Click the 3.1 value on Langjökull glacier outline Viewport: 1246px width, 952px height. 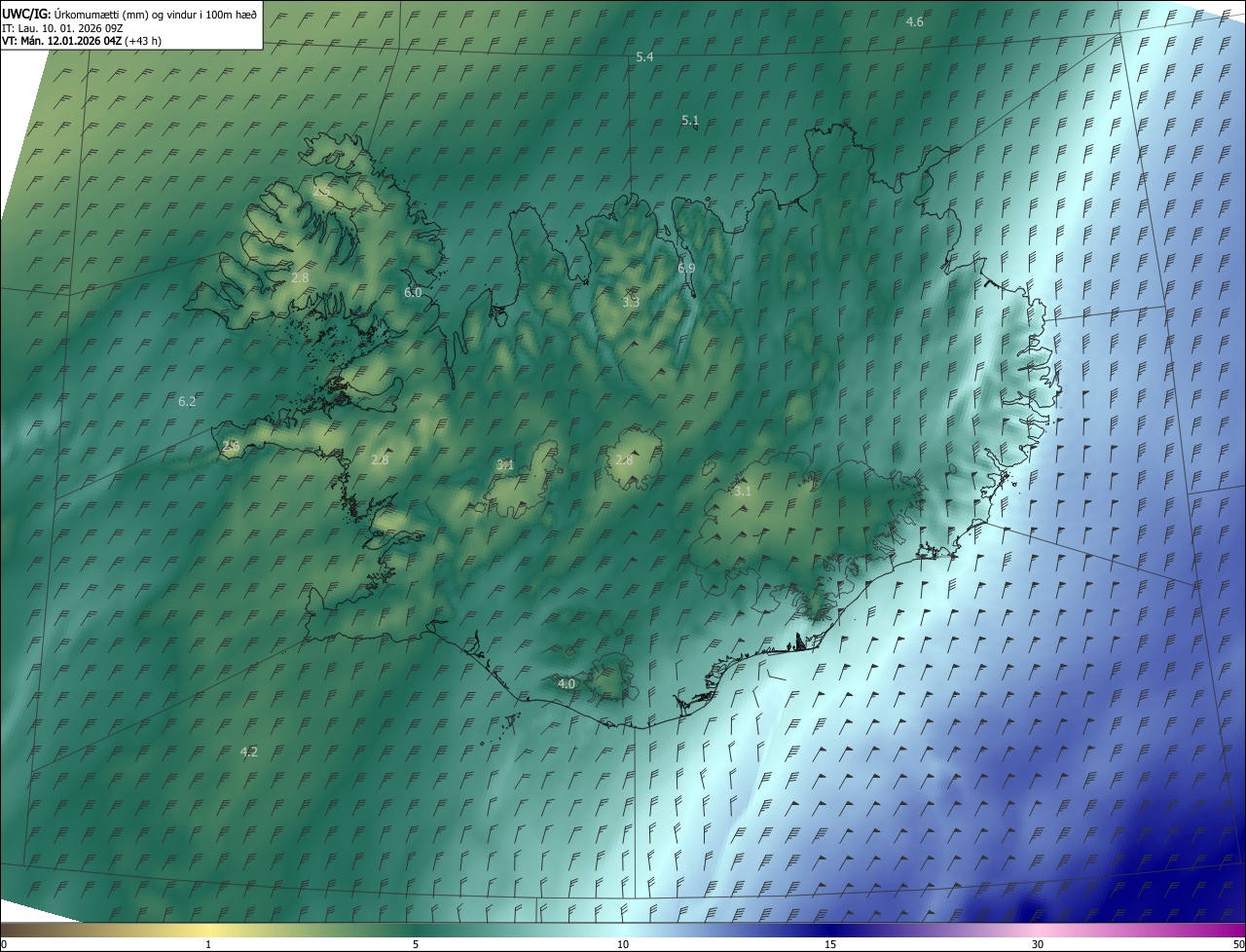pos(504,465)
